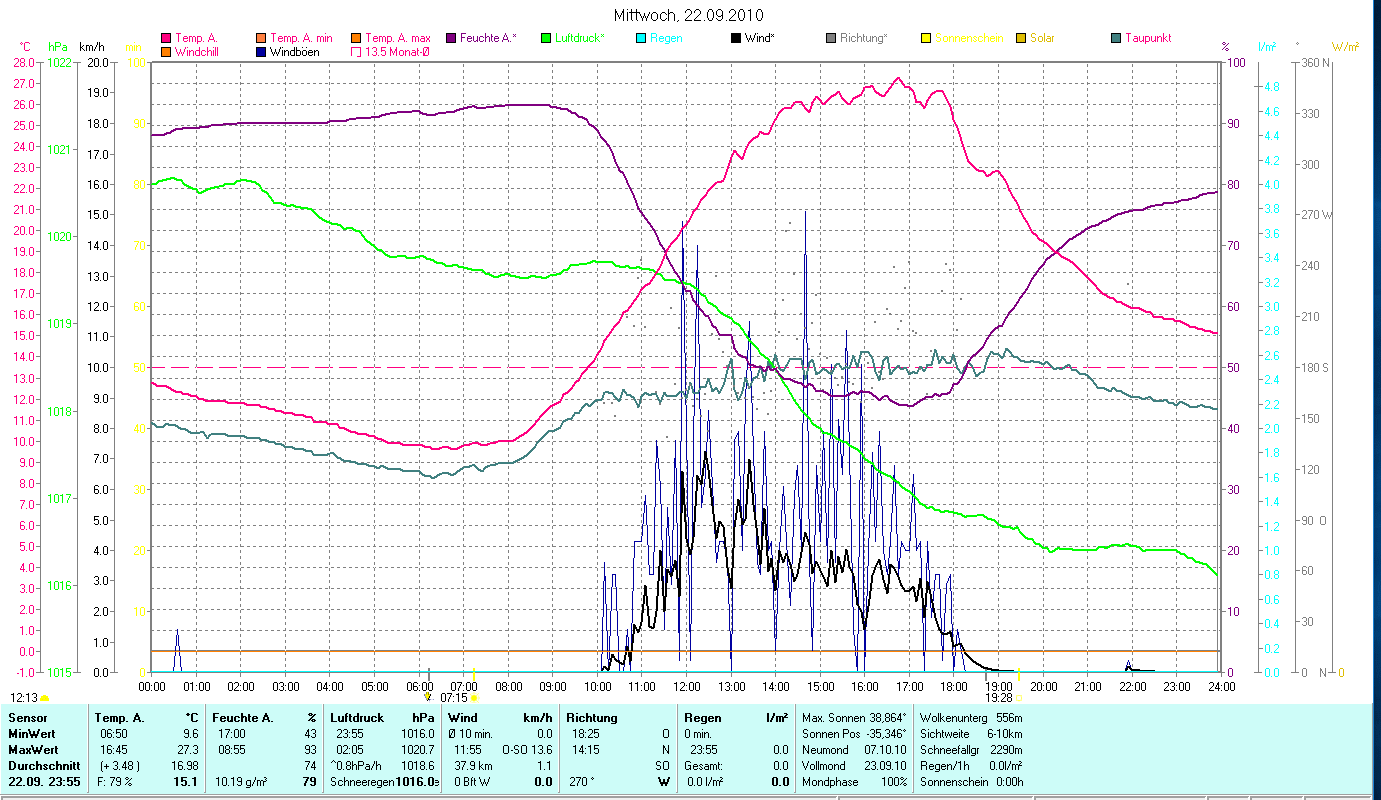The height and width of the screenshot is (800, 1381).
Task: Click the Temp. A. max legend color box
Action: (x=355, y=39)
